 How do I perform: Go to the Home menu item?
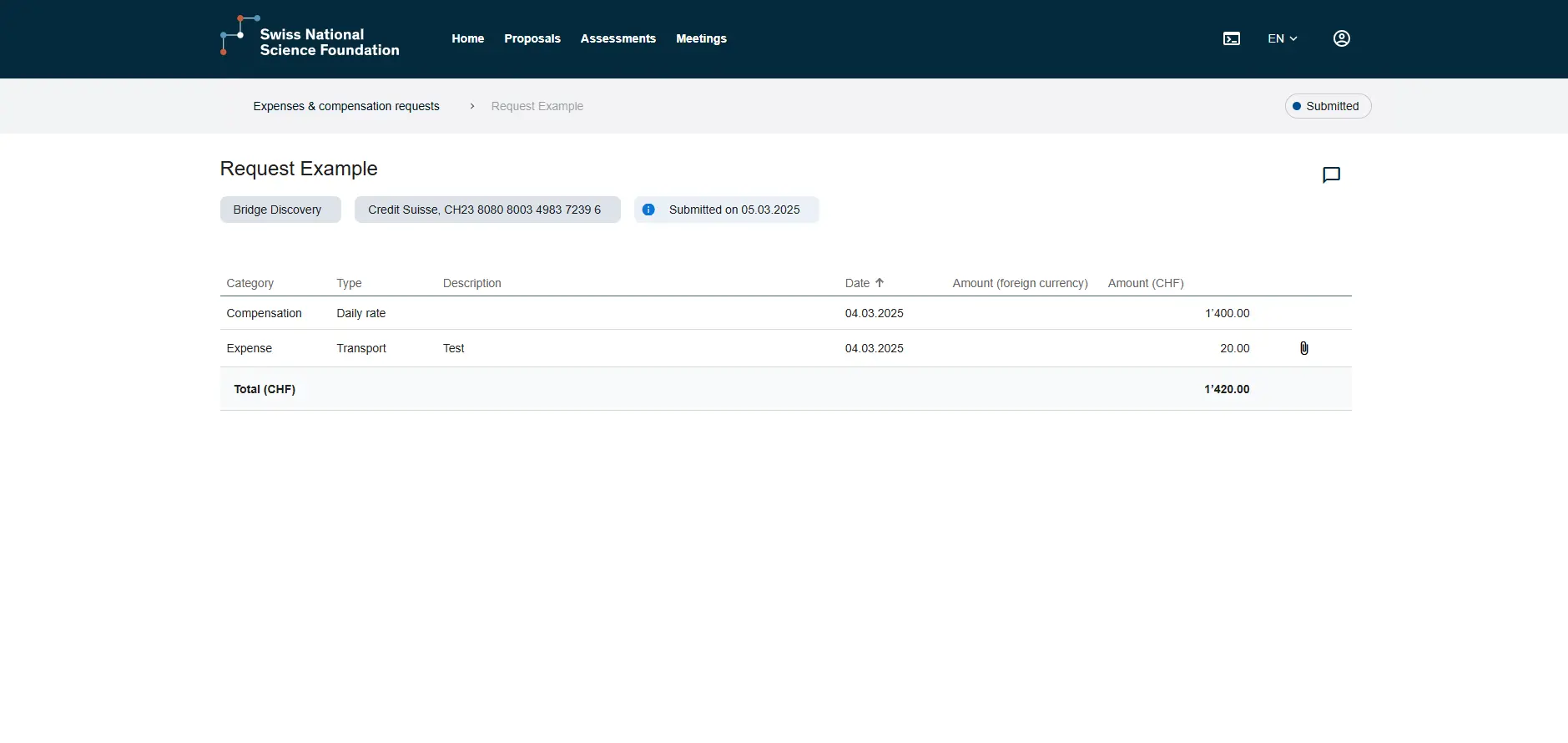click(467, 38)
